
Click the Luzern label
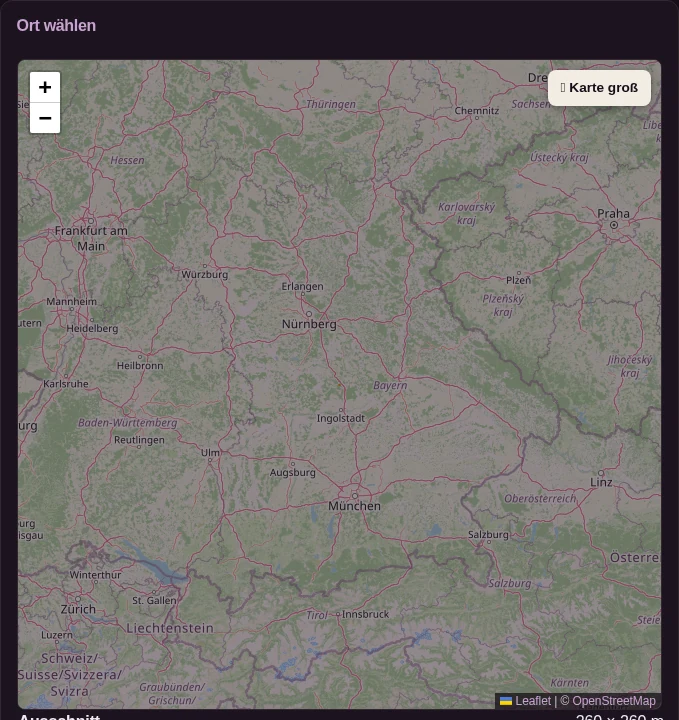(57, 635)
